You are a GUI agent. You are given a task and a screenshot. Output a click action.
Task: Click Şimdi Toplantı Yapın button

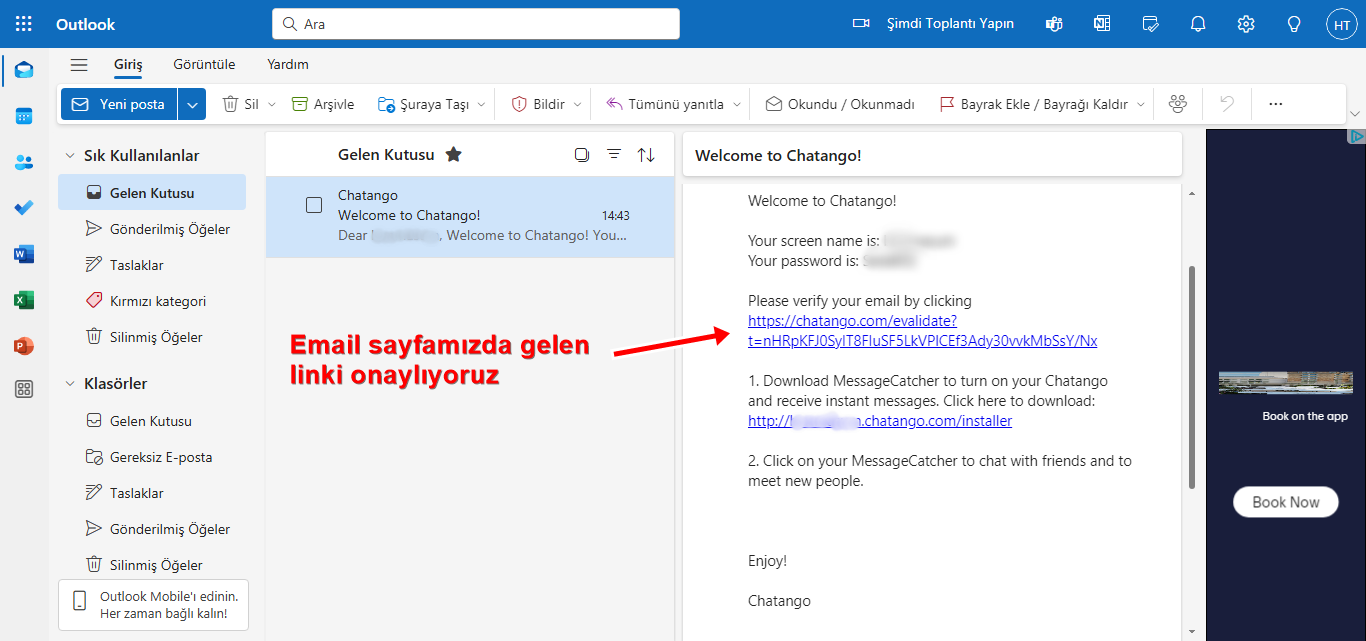point(933,24)
